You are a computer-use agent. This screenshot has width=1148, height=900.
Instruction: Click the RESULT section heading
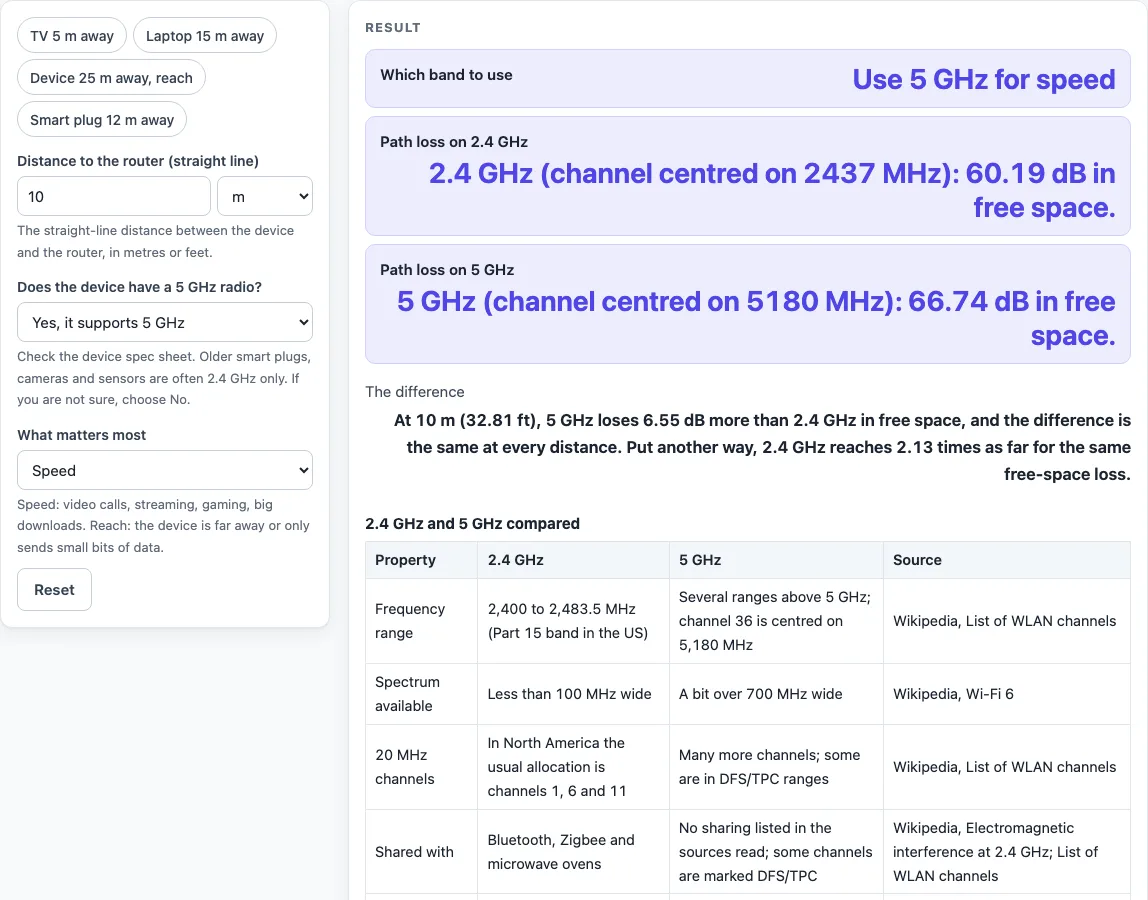pos(392,28)
